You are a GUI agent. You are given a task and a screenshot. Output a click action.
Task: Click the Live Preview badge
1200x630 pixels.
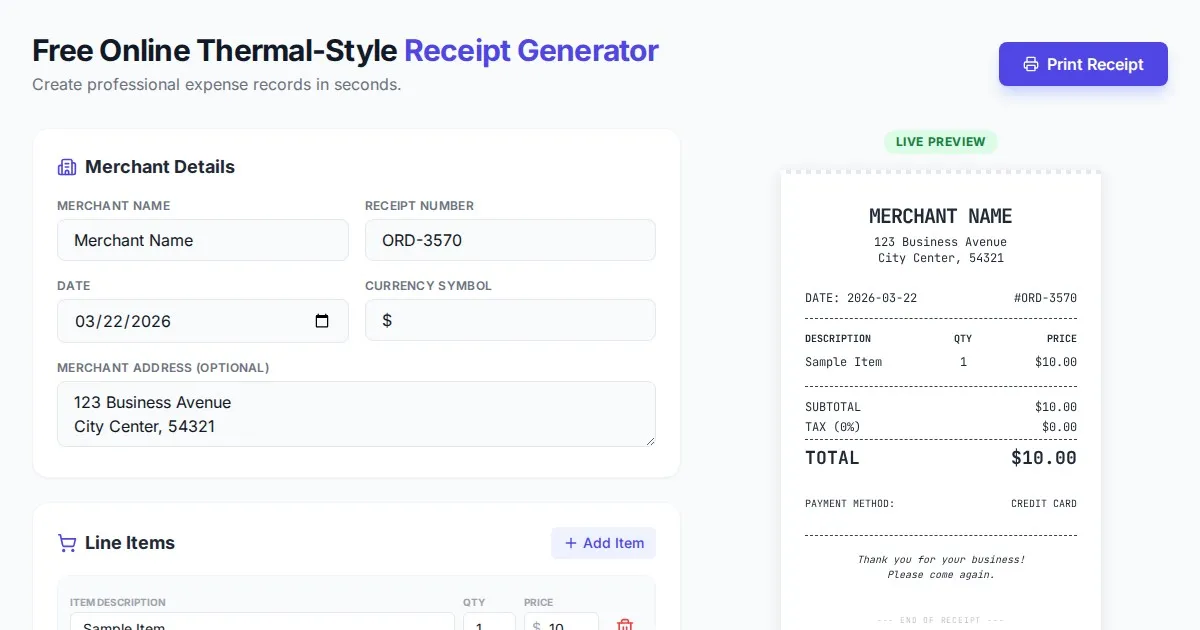(x=940, y=142)
